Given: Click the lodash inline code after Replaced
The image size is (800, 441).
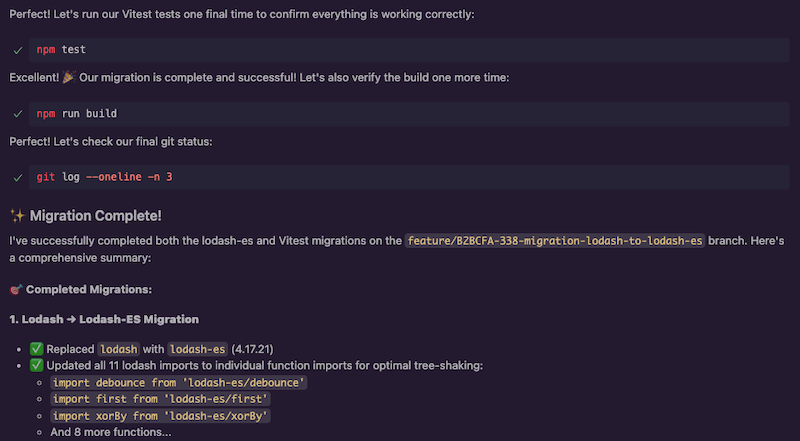Looking at the screenshot, I should (x=118, y=349).
